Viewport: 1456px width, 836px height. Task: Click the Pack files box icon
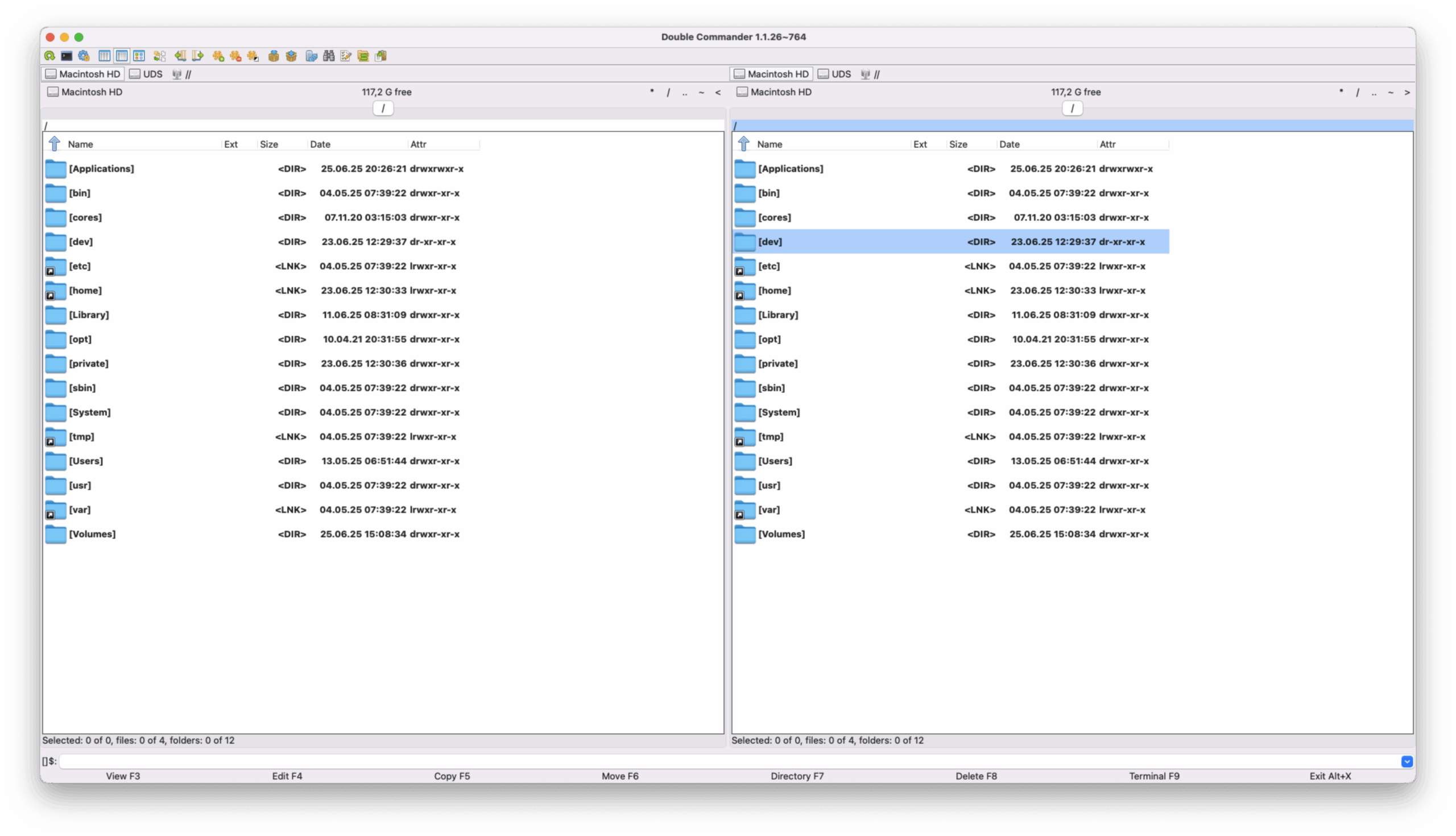[x=274, y=56]
